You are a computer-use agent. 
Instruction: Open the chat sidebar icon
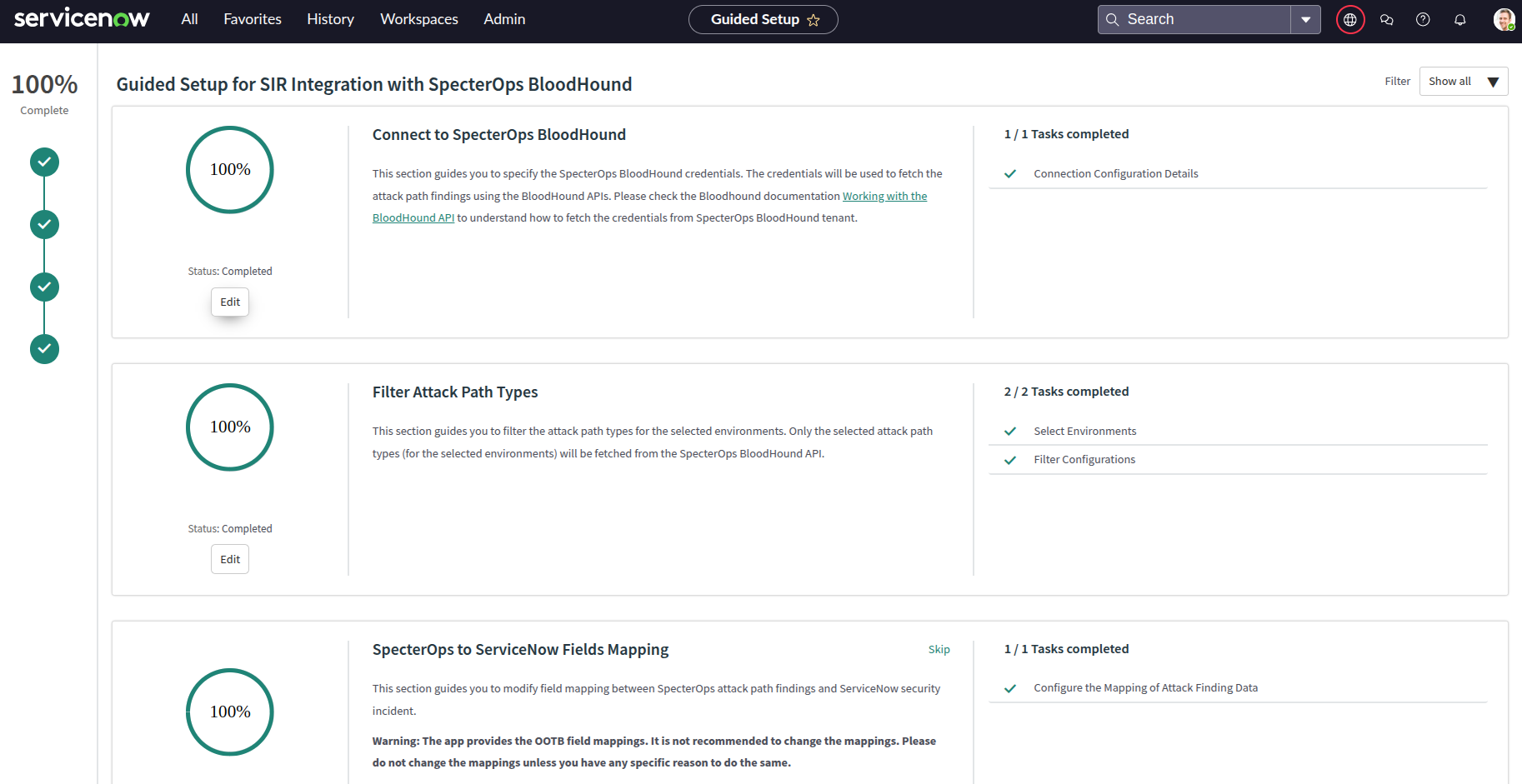click(x=1387, y=20)
